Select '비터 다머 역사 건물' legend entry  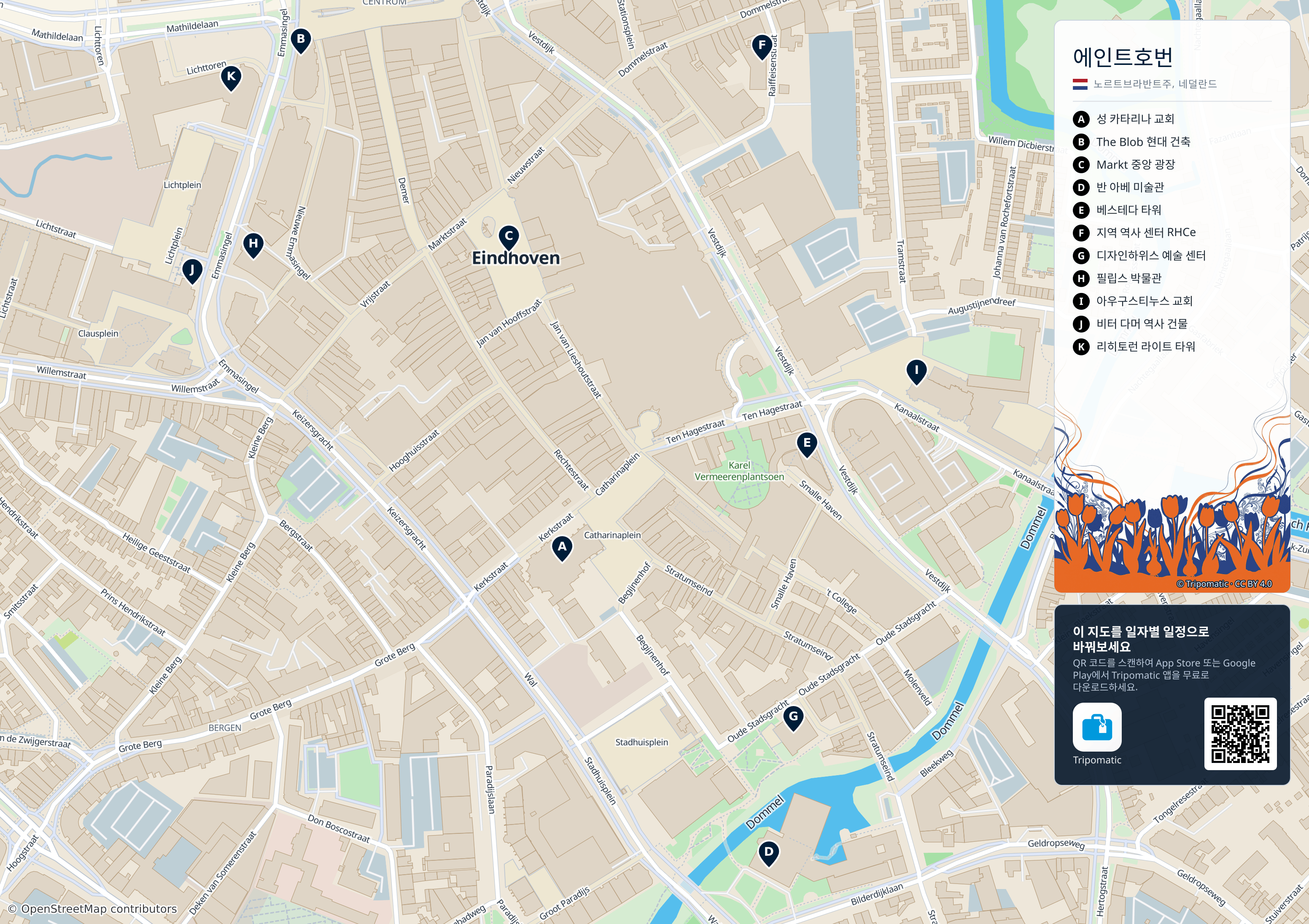pos(1142,323)
